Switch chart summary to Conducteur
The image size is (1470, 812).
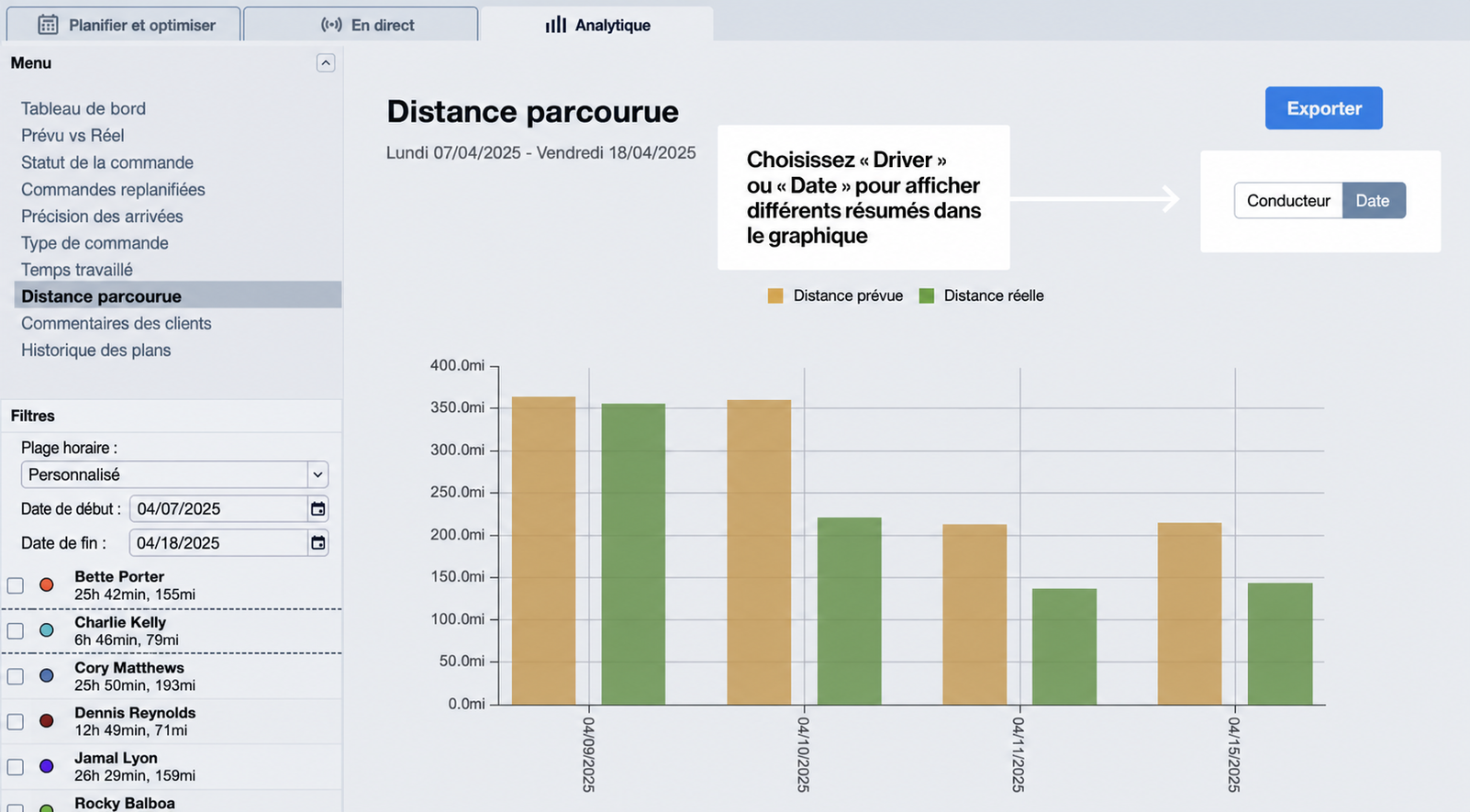coord(1288,201)
